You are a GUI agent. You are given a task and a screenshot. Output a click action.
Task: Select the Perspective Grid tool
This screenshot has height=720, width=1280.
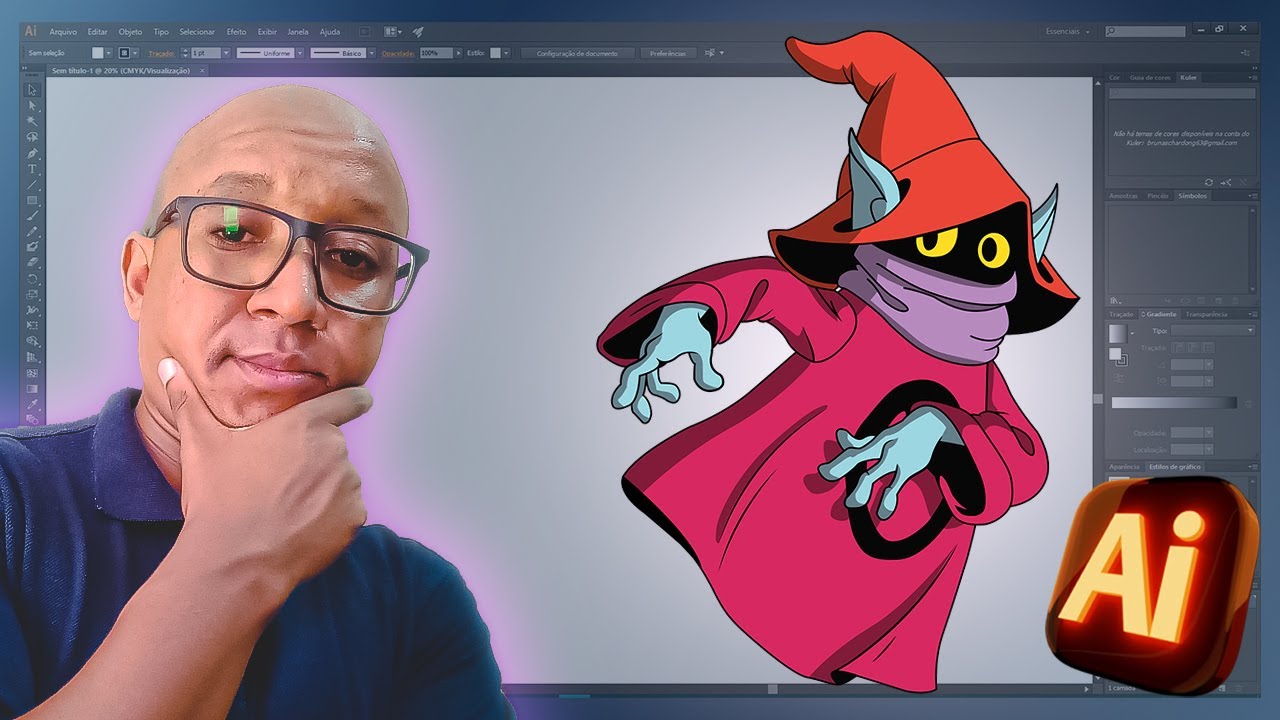pyautogui.click(x=32, y=357)
